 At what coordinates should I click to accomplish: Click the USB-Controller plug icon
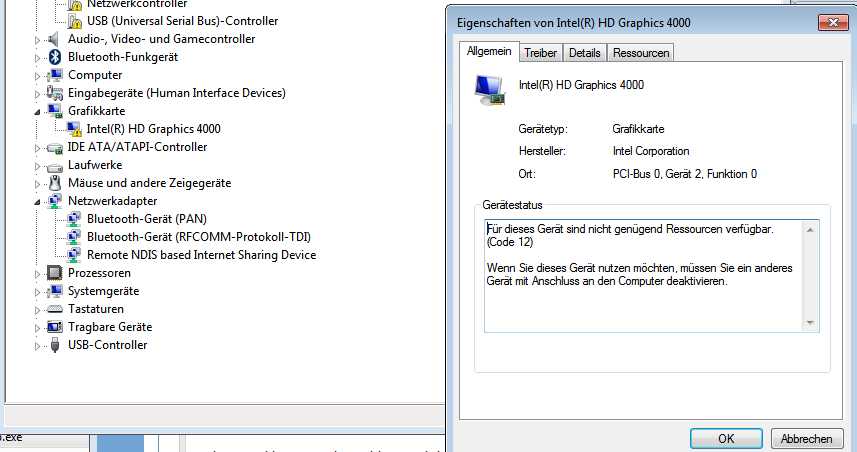55,345
